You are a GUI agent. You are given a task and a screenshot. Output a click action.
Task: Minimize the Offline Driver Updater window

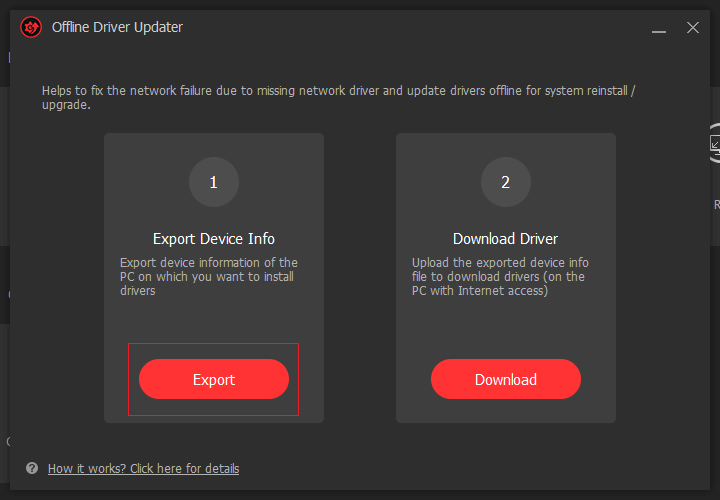pos(658,28)
